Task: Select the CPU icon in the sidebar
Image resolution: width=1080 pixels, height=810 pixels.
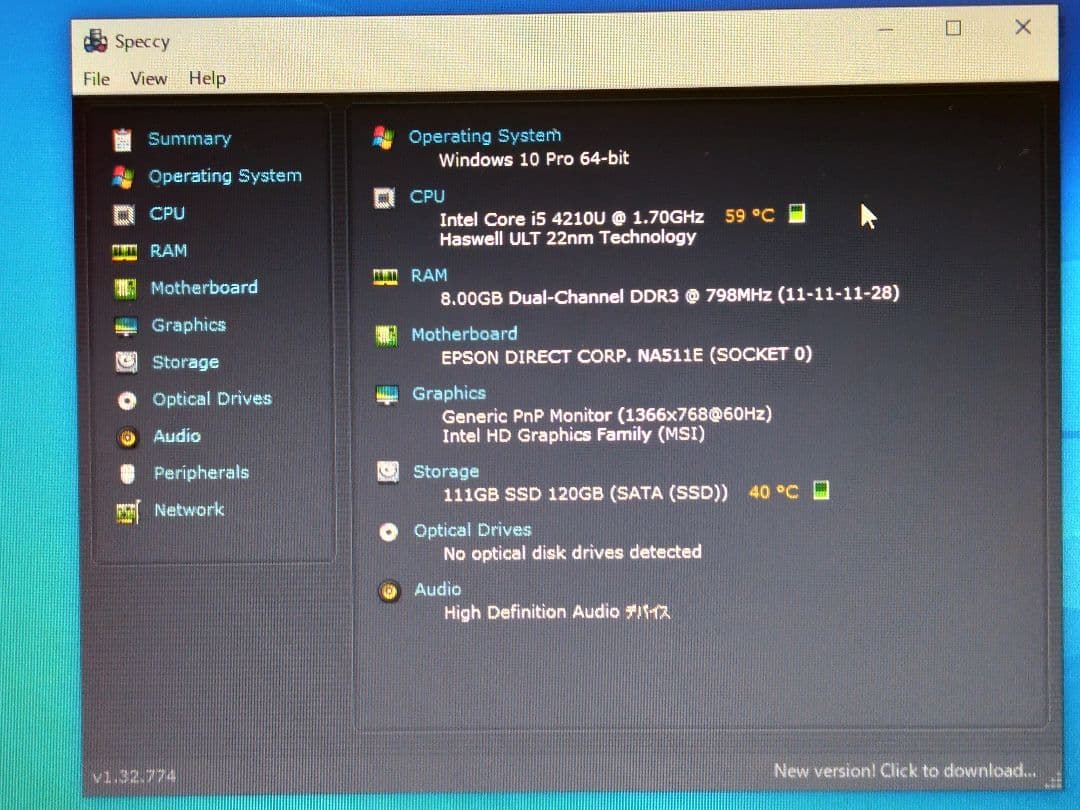Action: [123, 213]
